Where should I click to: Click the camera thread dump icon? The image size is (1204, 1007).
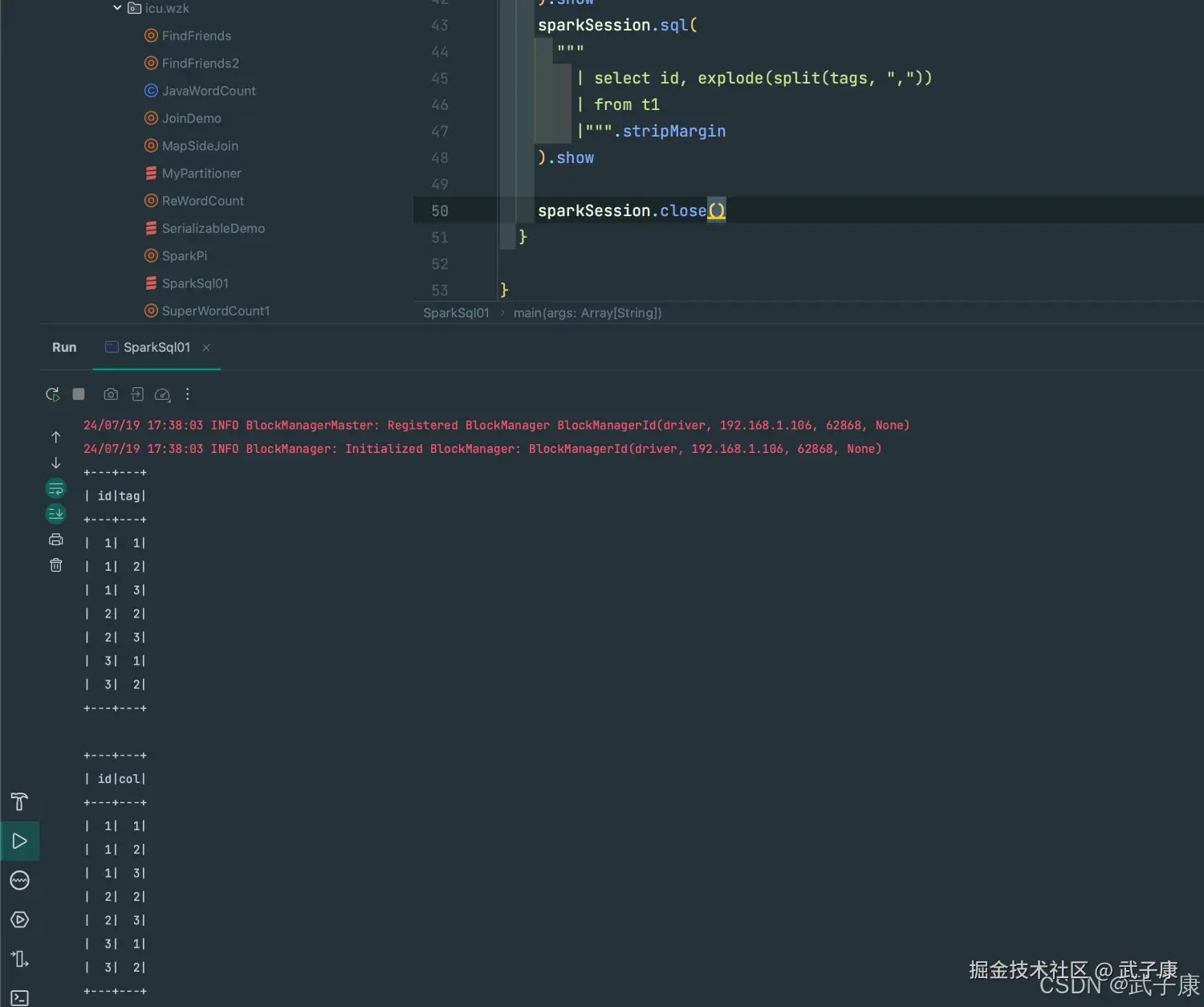[111, 394]
